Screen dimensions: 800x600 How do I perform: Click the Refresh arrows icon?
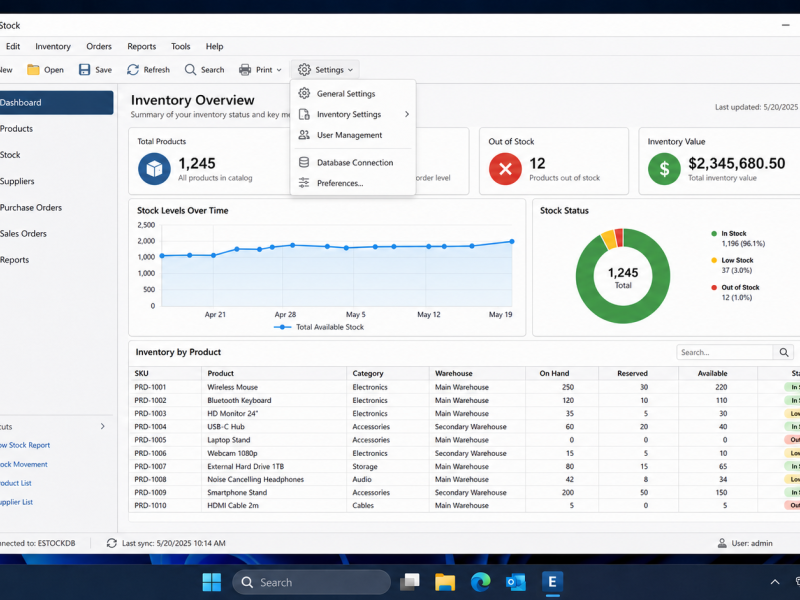coord(133,70)
